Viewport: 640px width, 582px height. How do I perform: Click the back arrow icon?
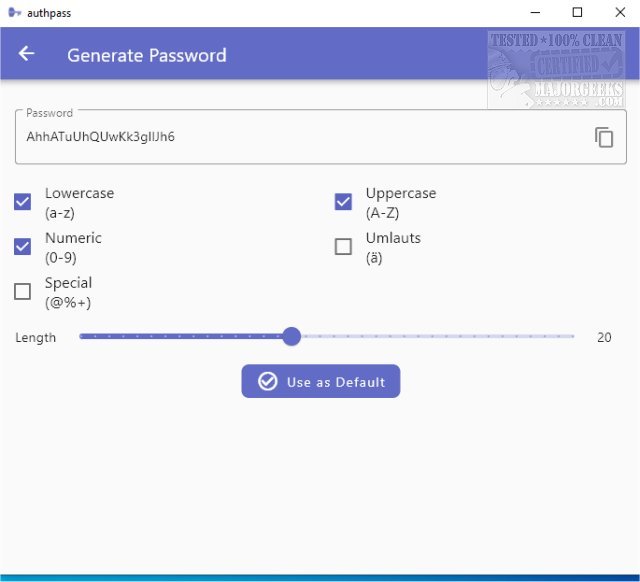[26, 54]
